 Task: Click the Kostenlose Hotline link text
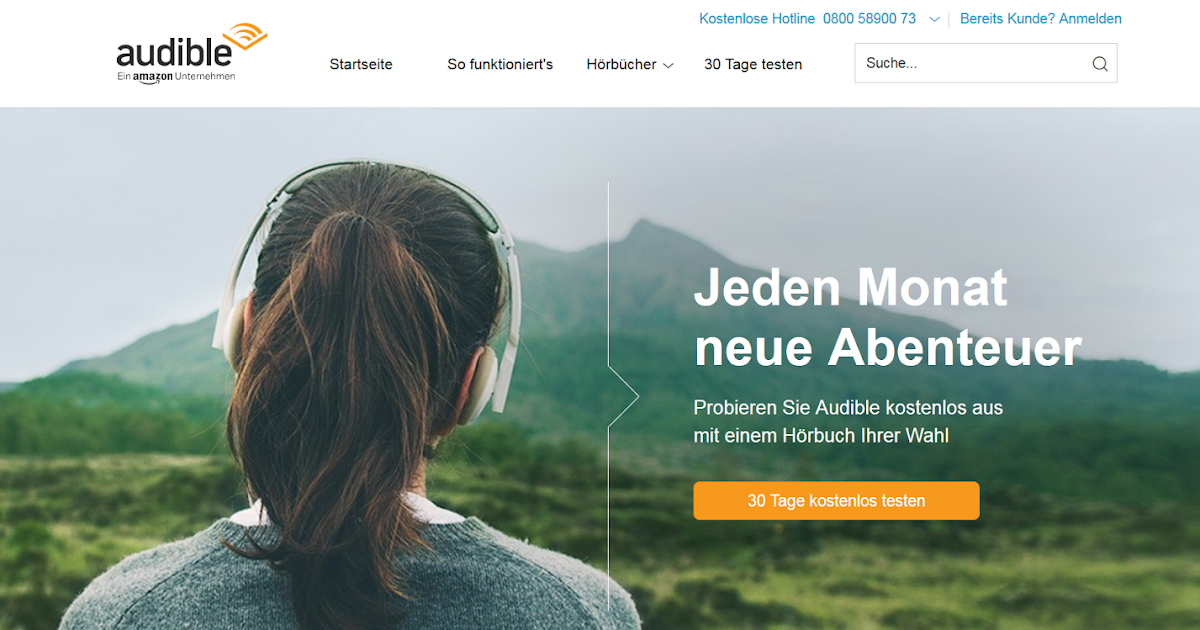click(x=757, y=18)
